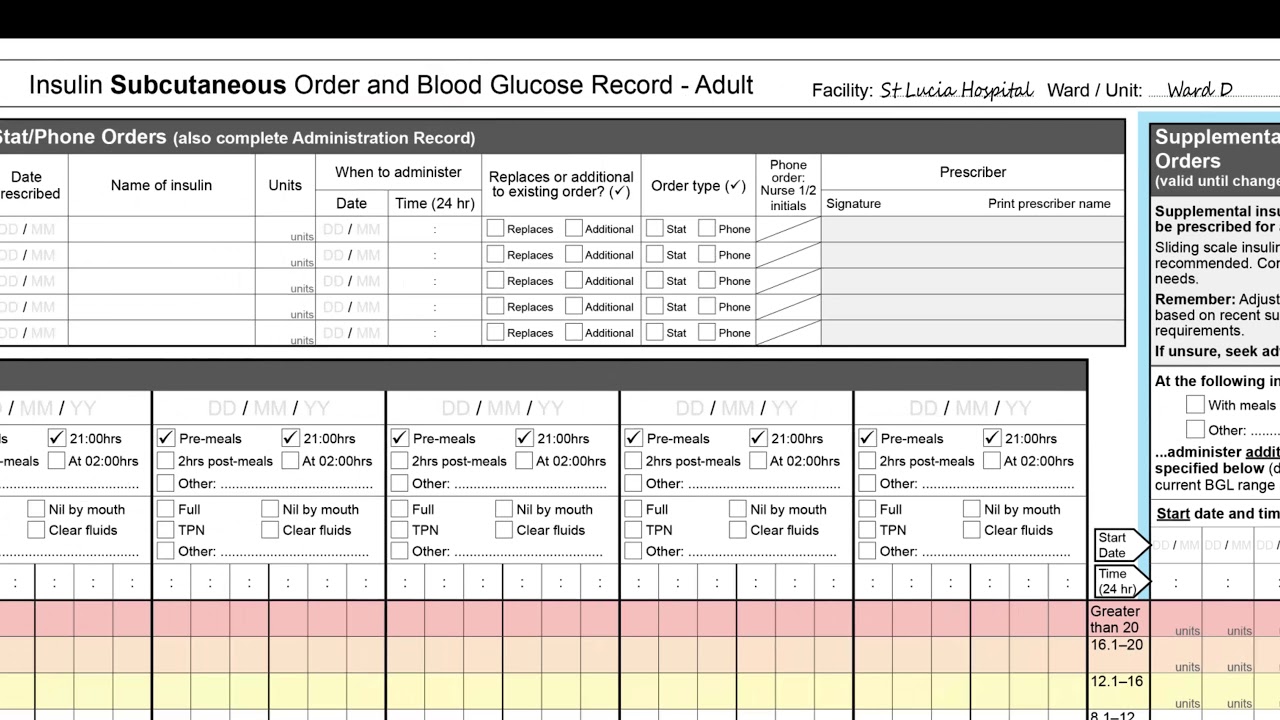Click the DD / MM / YY date of the first full day column
This screenshot has height=720, width=1280.
point(268,409)
